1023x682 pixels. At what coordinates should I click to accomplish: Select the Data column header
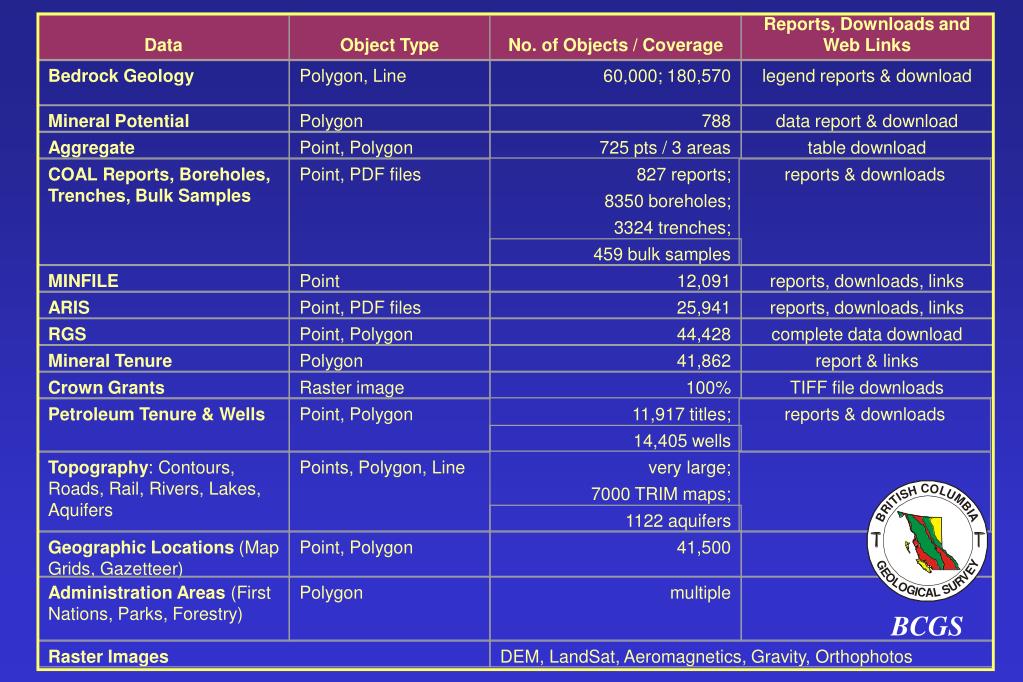tap(163, 45)
